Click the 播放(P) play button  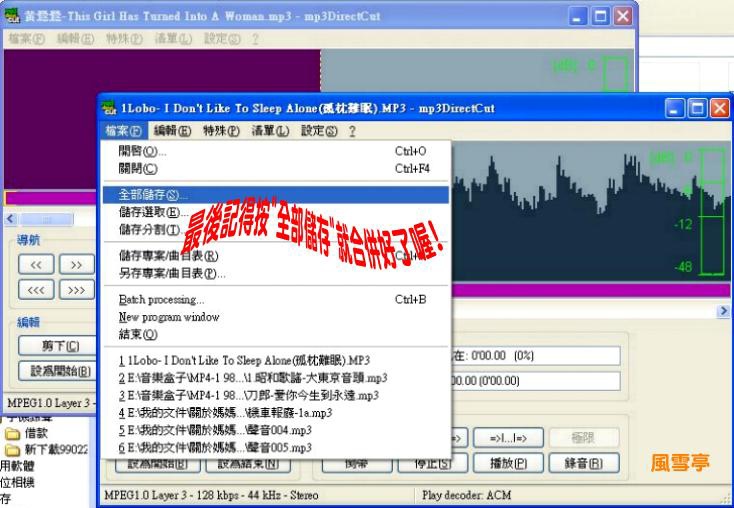coord(508,464)
